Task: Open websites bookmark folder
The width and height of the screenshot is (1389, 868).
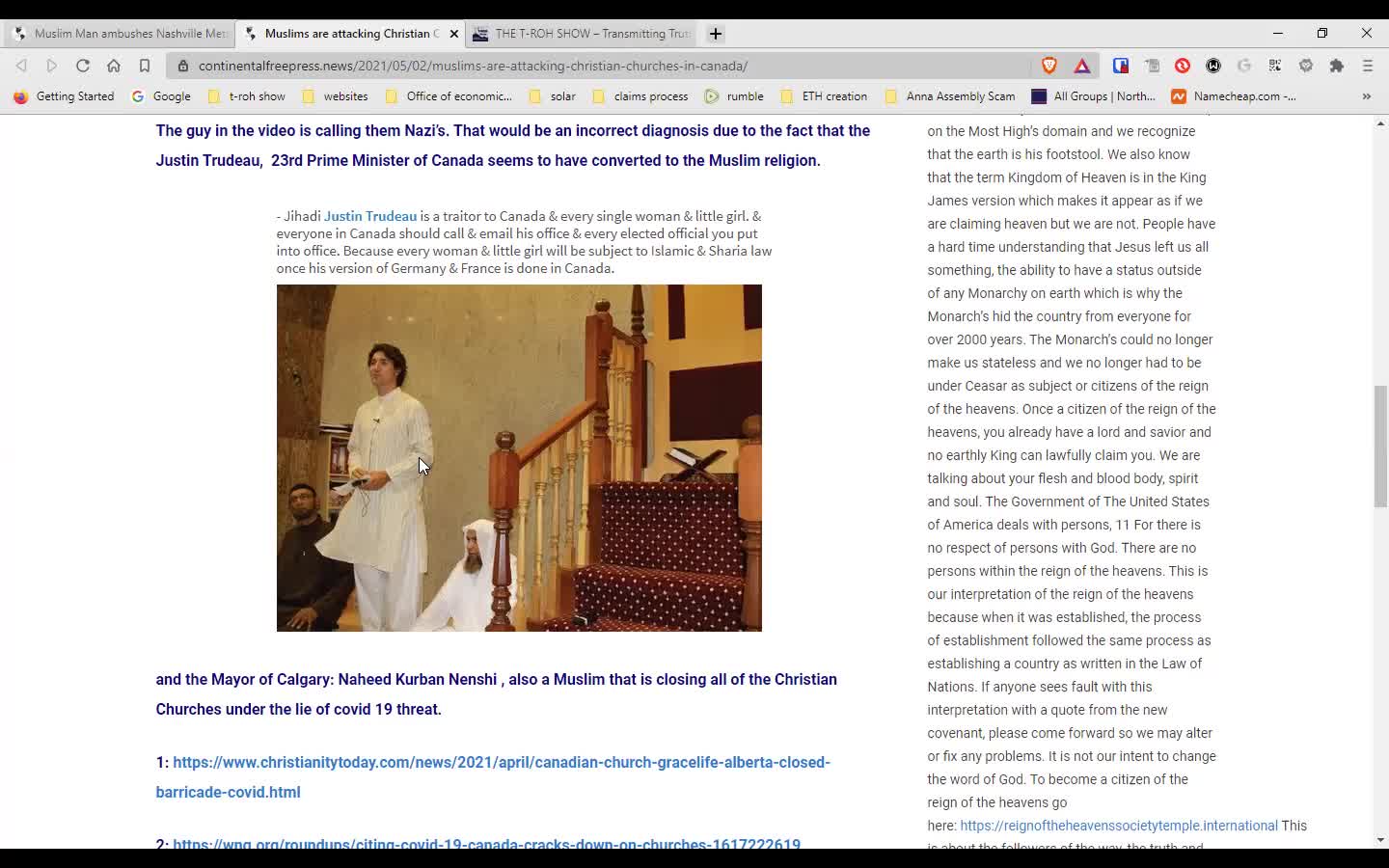Action: pos(336,96)
